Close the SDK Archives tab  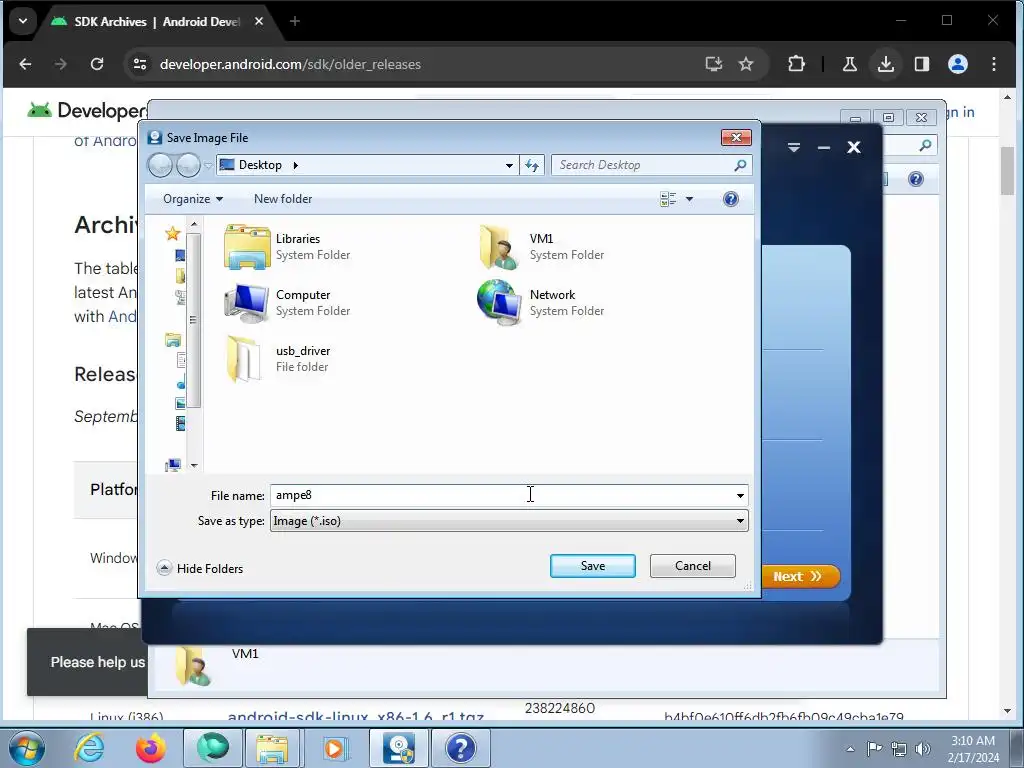[259, 22]
